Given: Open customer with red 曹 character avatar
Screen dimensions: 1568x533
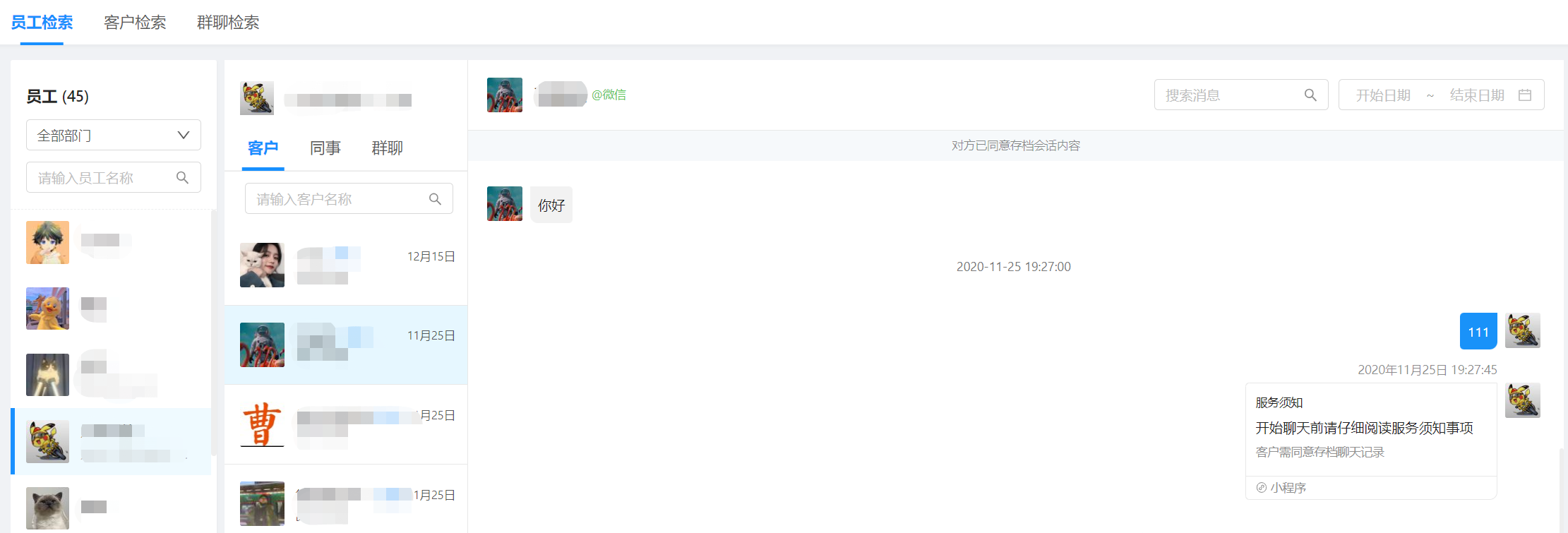Looking at the screenshot, I should tap(346, 424).
